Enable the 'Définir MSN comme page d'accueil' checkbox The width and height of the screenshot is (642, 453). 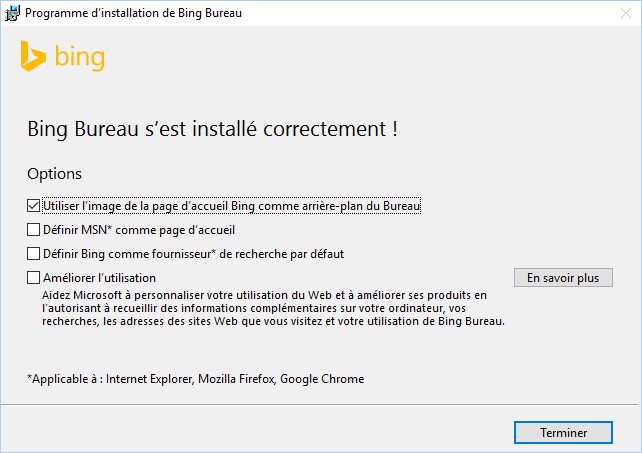pos(35,230)
